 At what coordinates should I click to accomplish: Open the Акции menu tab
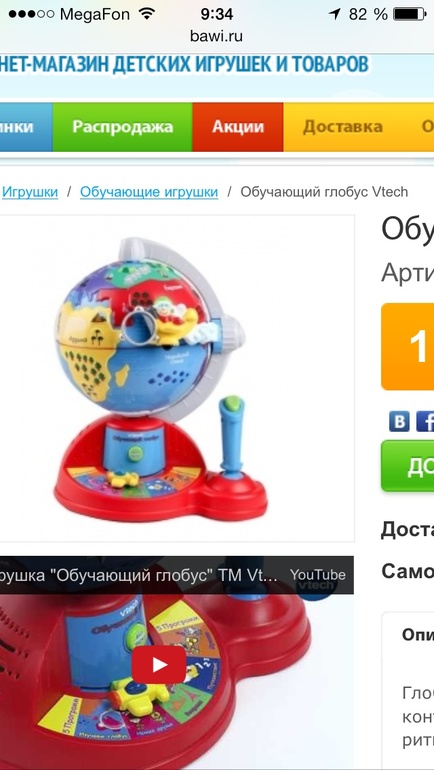click(238, 127)
